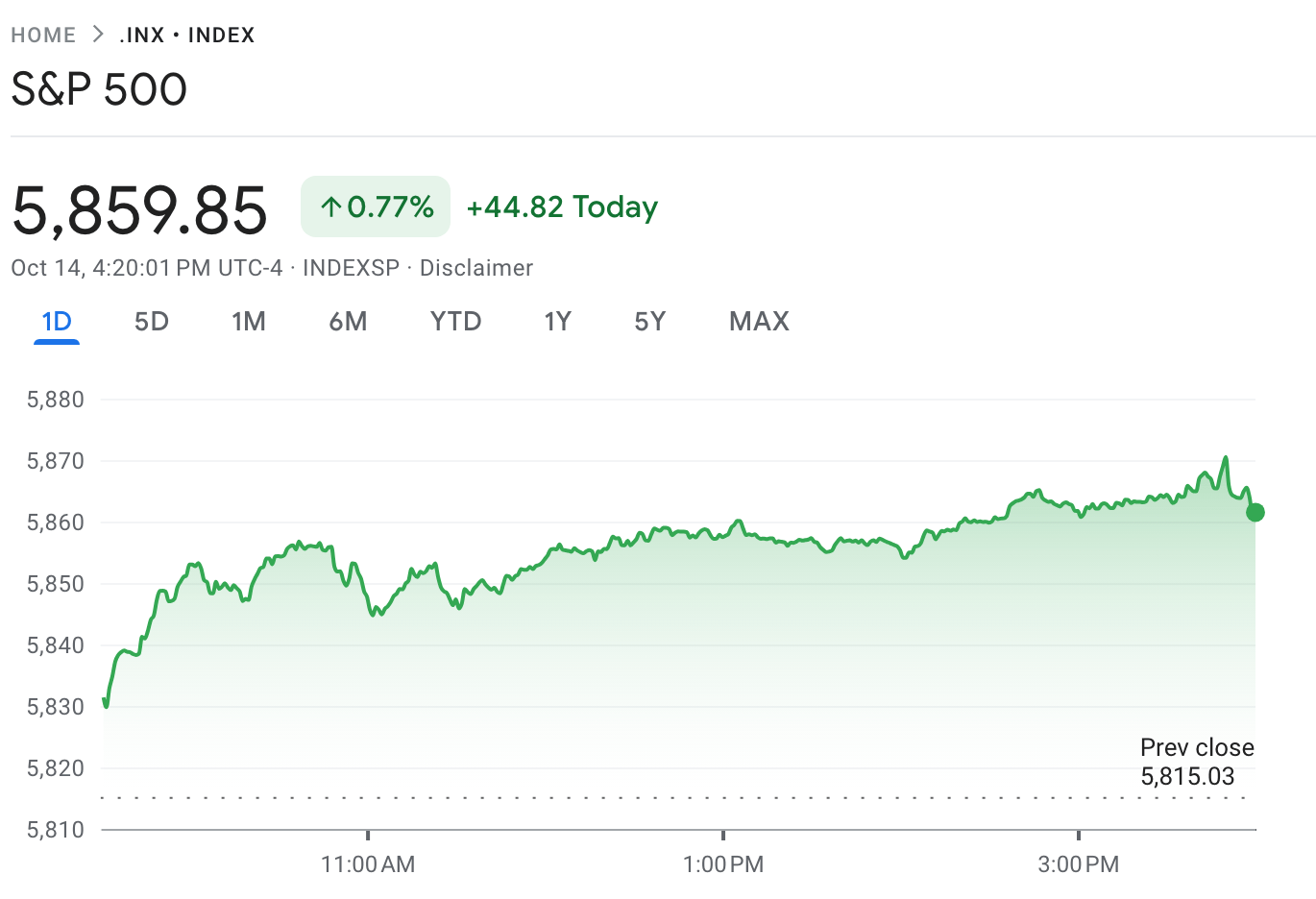
Task: Switch to the 1M time range tab
Action: 249,322
